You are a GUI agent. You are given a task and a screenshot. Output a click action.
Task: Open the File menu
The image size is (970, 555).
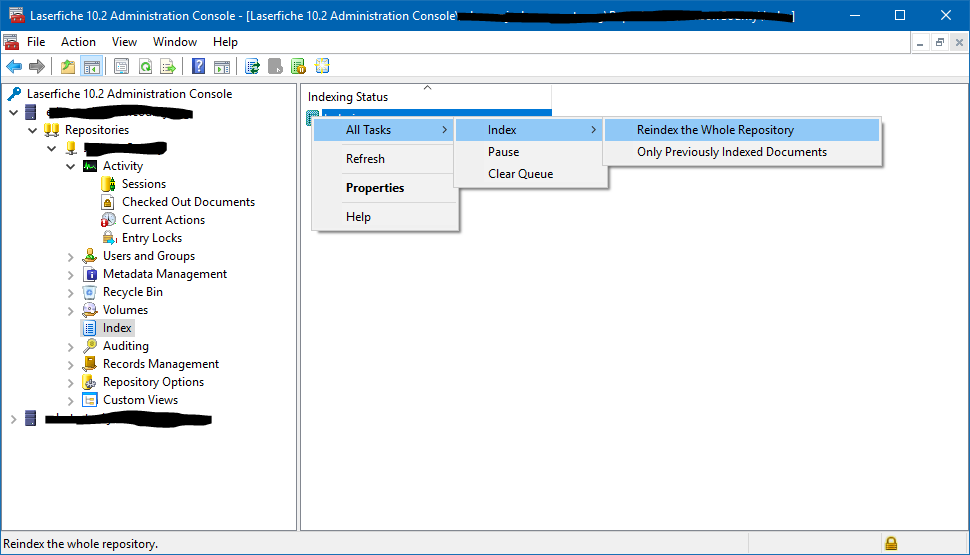(x=36, y=41)
